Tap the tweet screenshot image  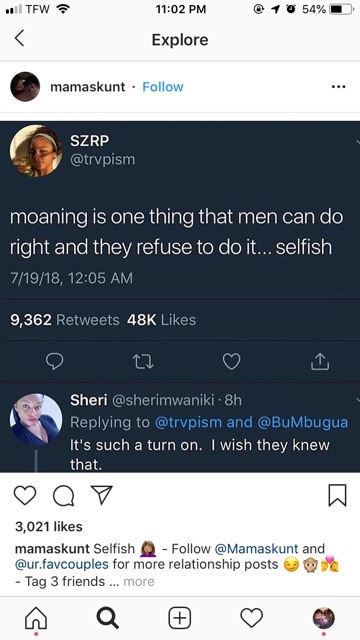click(180, 297)
